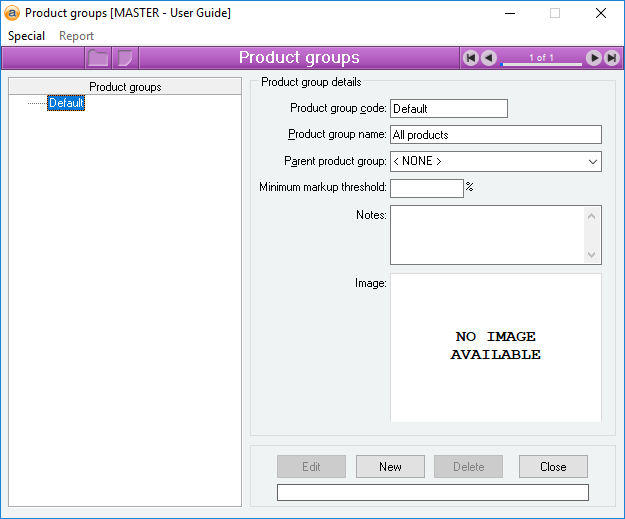Click the note page icon in the toolbar

coord(124,58)
